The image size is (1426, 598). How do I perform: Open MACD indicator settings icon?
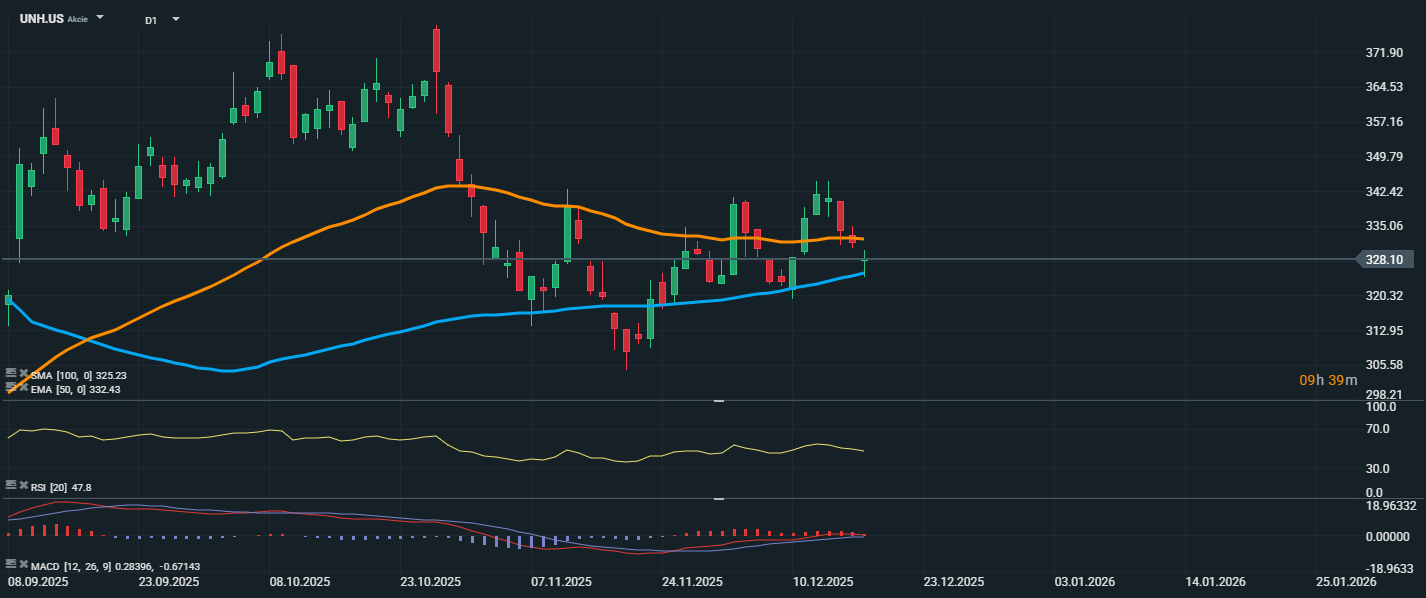coord(10,563)
